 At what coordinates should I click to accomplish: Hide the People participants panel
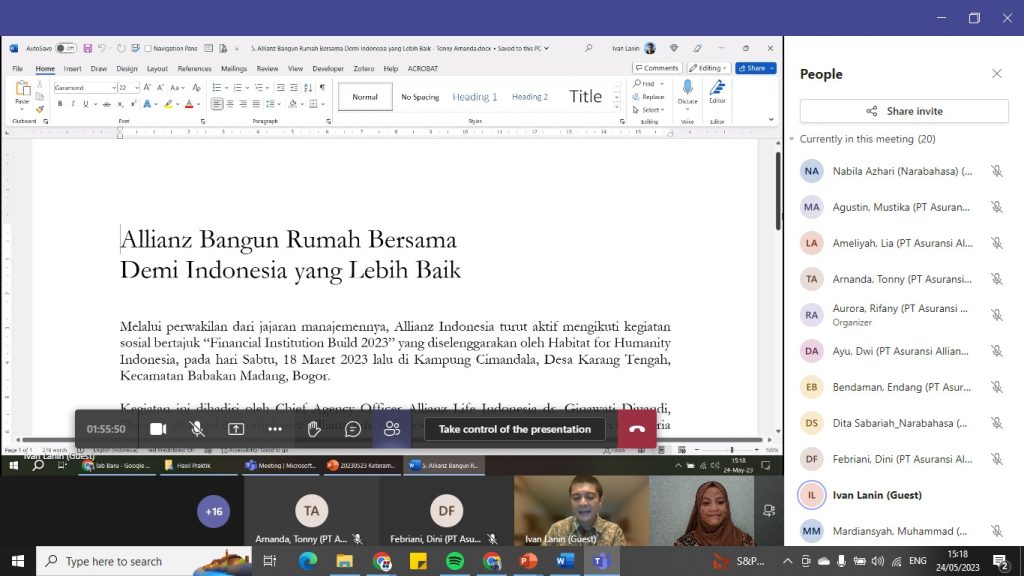click(x=392, y=429)
